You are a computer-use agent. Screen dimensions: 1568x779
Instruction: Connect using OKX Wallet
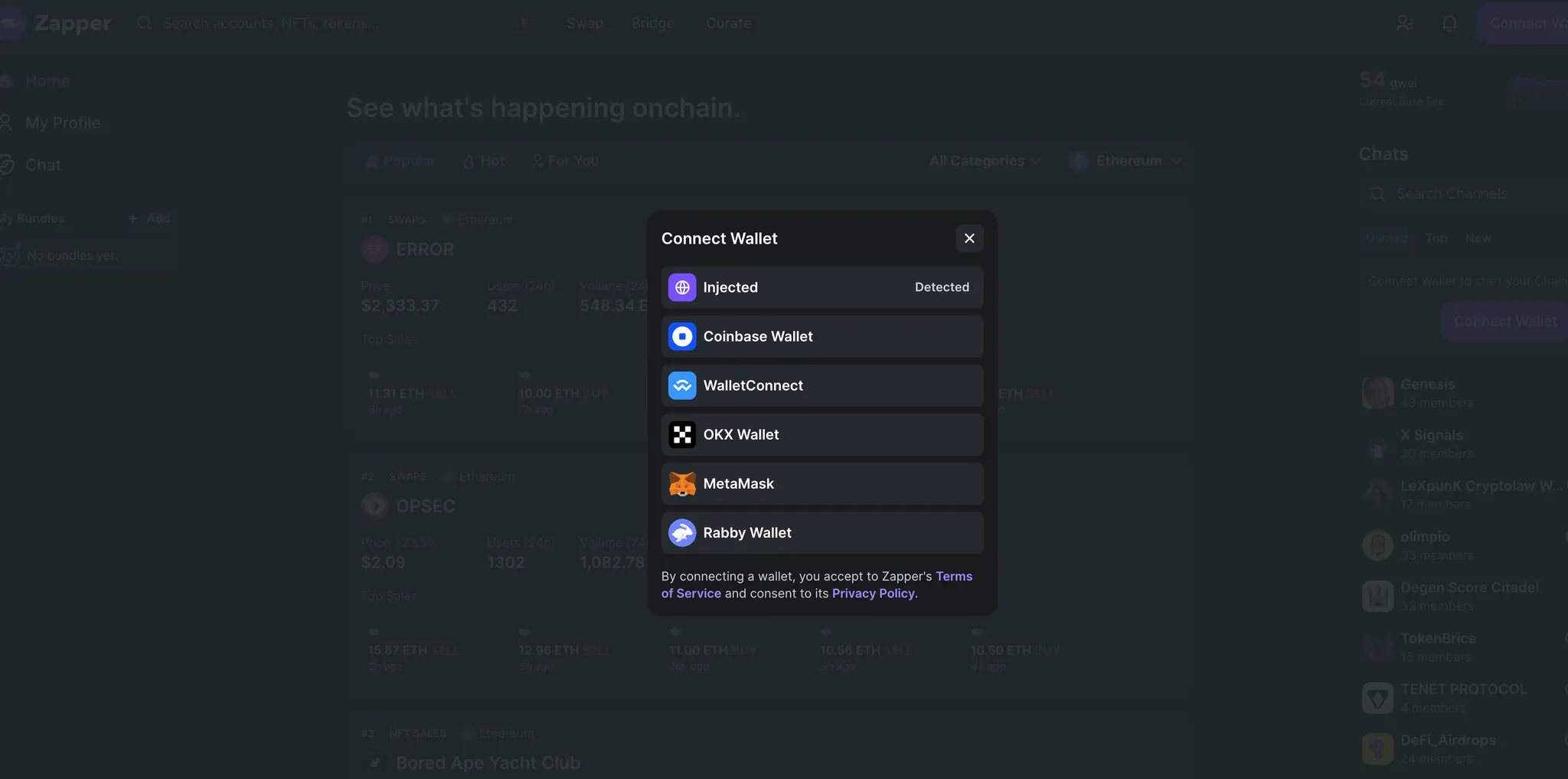(x=822, y=434)
